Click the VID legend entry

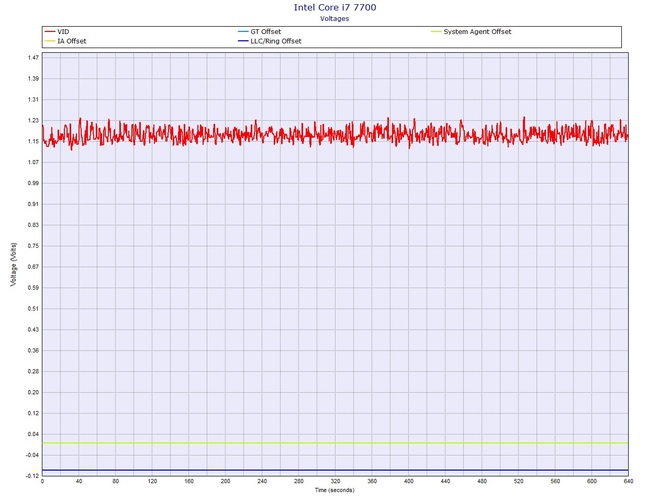coord(57,32)
